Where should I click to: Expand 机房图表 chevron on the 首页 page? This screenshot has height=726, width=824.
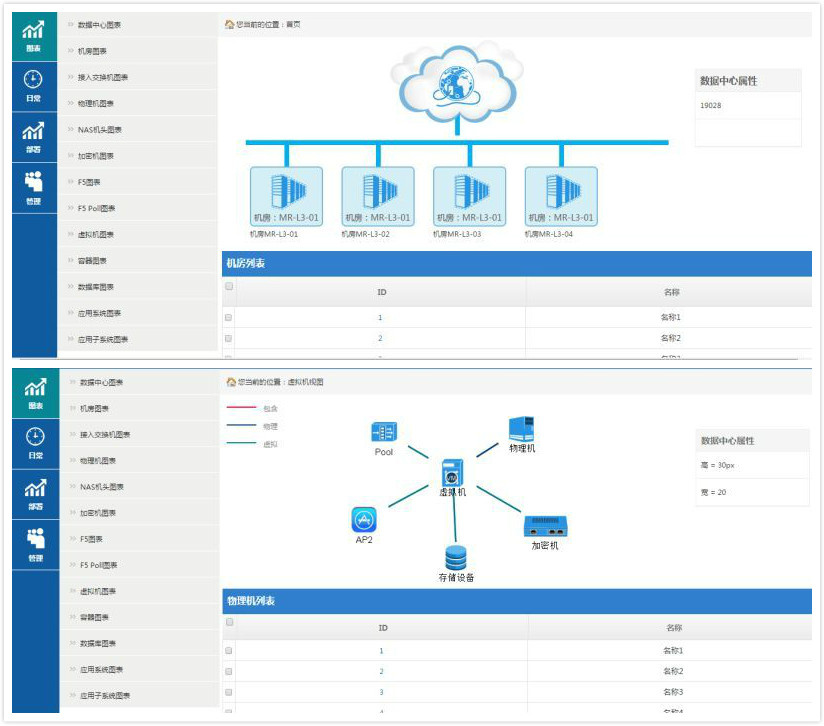[x=70, y=50]
